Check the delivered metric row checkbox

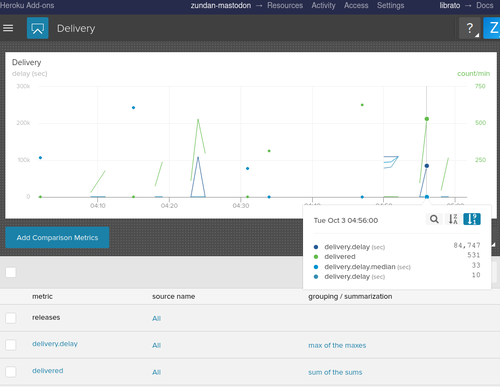click(11, 372)
